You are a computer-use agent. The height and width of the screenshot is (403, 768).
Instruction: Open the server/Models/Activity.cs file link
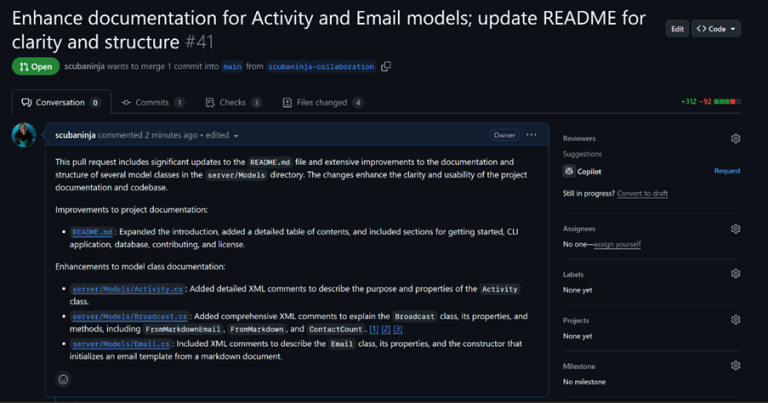(x=127, y=289)
